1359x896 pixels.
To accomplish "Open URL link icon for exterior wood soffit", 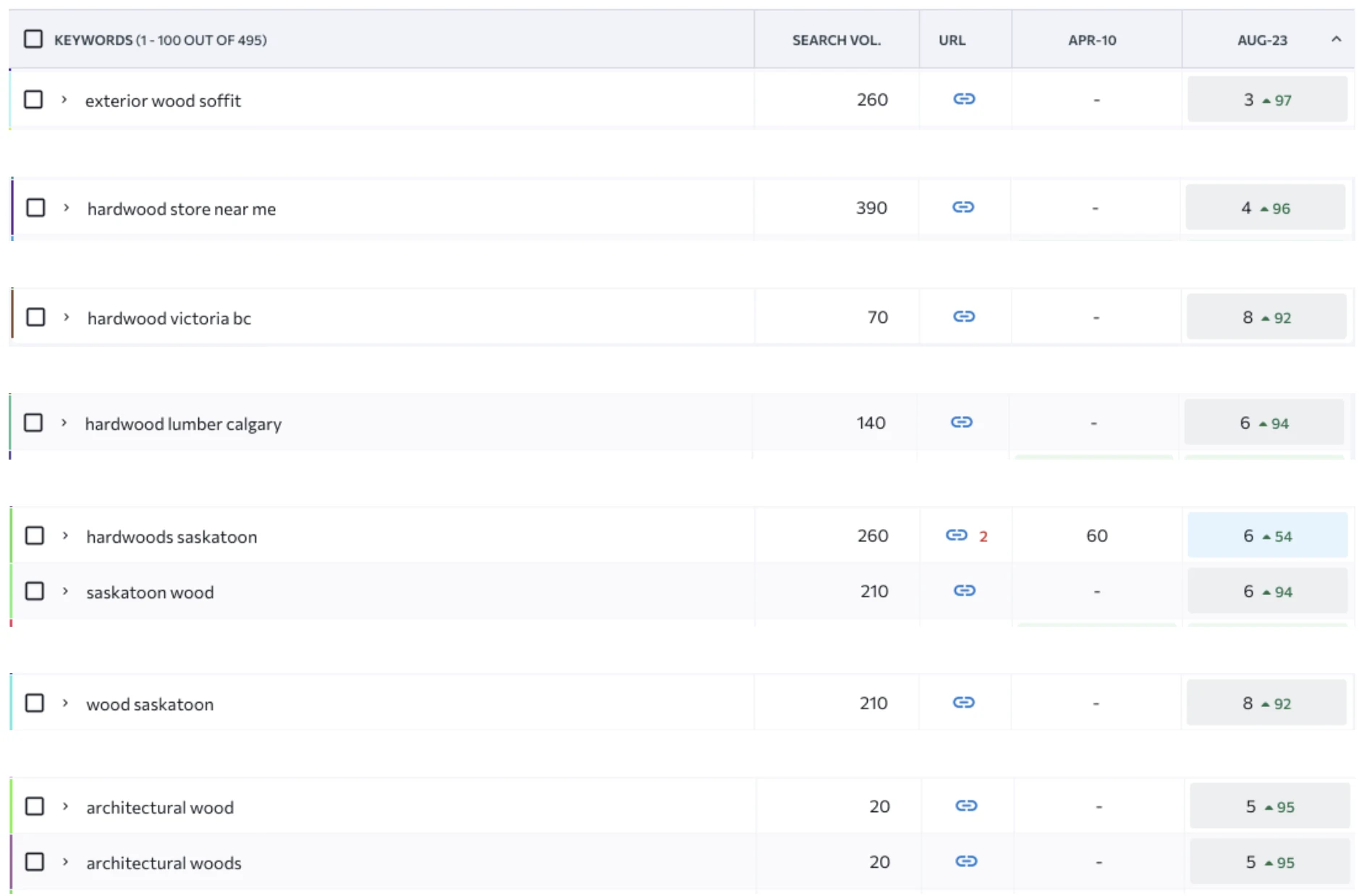I will (x=963, y=99).
